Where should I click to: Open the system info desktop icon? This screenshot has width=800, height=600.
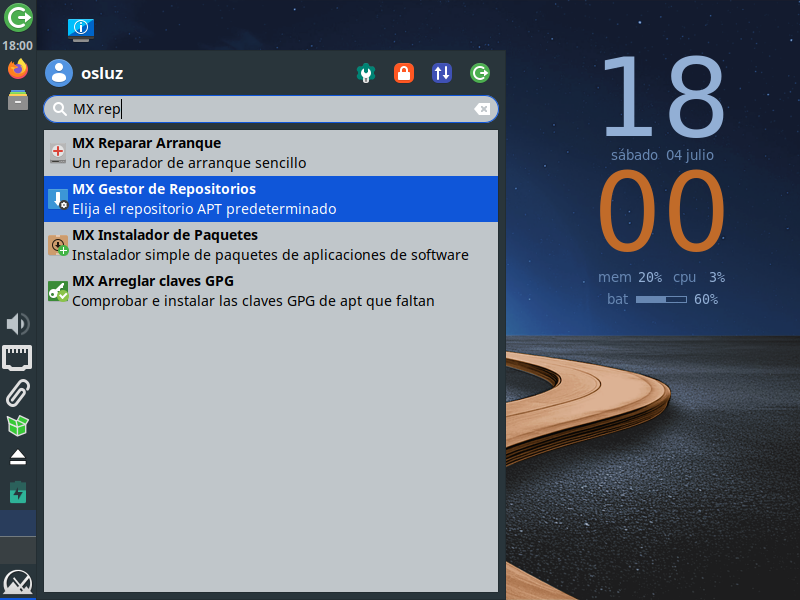(81, 30)
